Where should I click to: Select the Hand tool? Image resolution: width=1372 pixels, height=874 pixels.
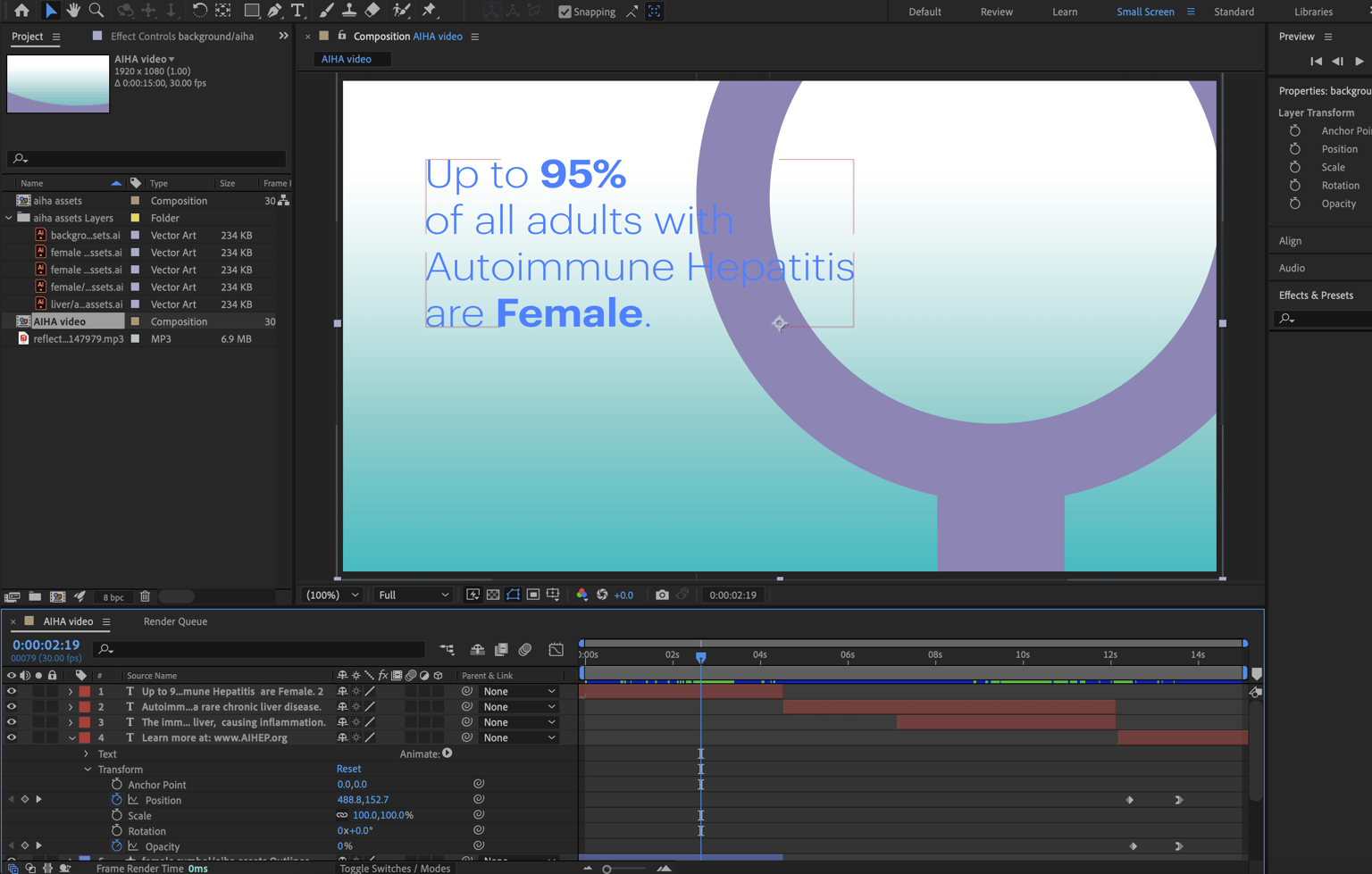click(x=73, y=11)
